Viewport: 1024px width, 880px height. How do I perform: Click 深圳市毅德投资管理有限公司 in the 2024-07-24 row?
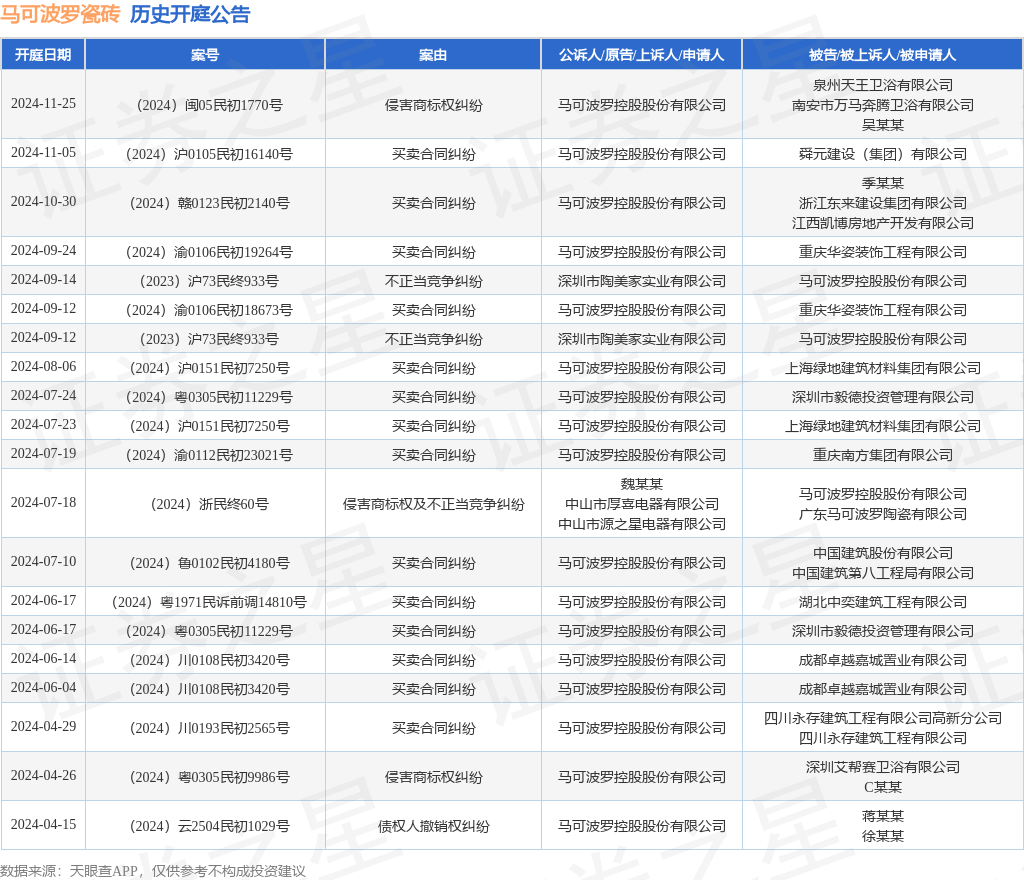pyautogui.click(x=882, y=397)
